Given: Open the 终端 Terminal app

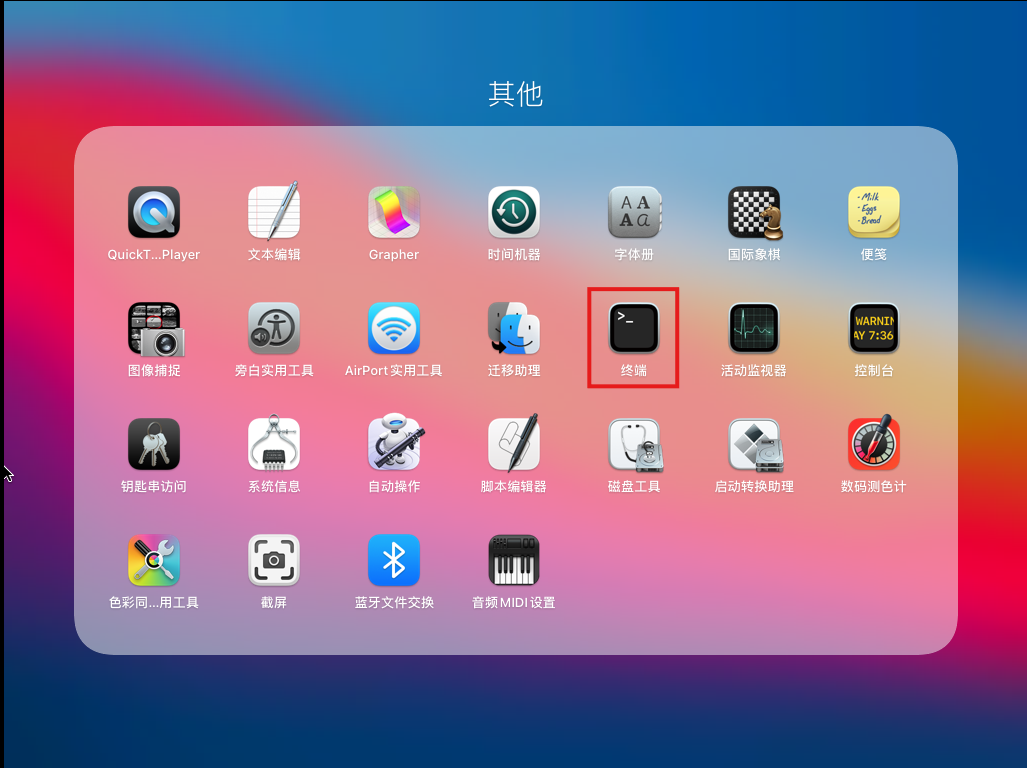Looking at the screenshot, I should [x=634, y=328].
